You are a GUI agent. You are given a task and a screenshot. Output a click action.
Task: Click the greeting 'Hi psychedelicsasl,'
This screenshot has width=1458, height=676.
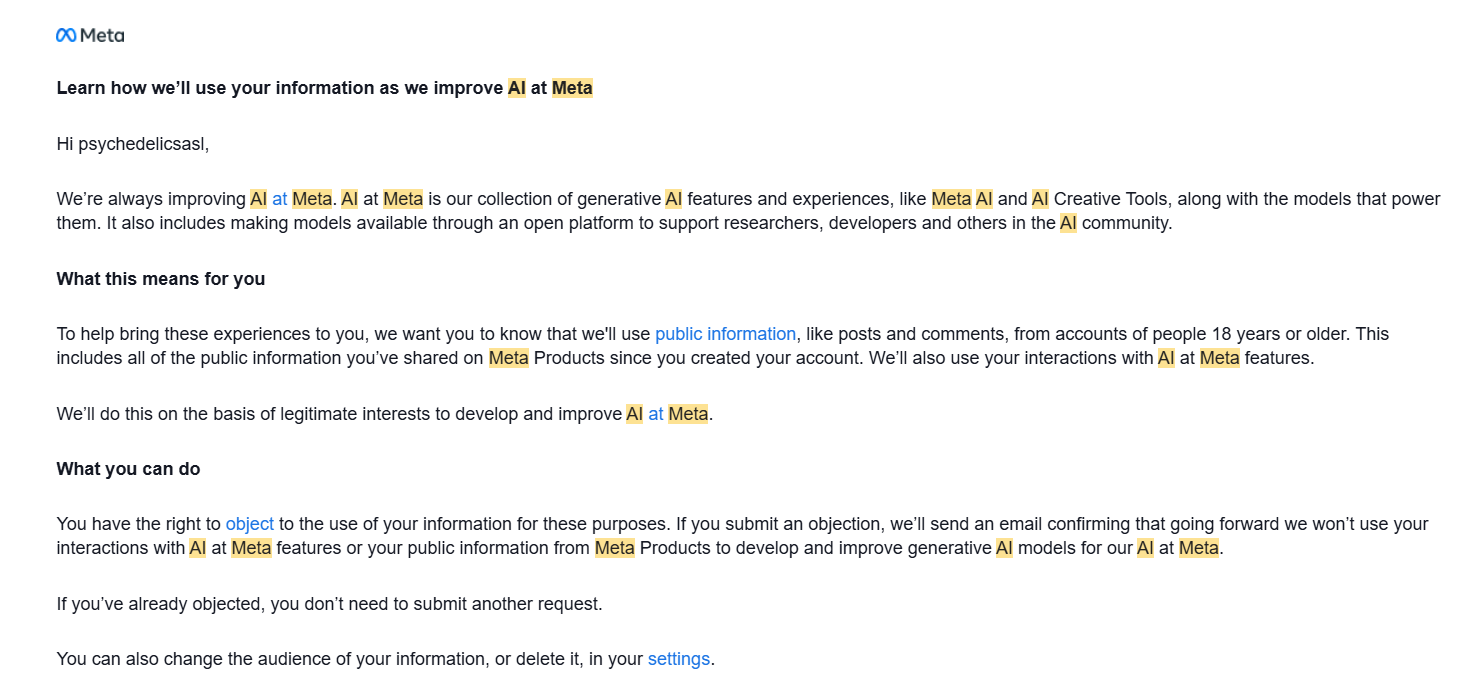(x=133, y=144)
